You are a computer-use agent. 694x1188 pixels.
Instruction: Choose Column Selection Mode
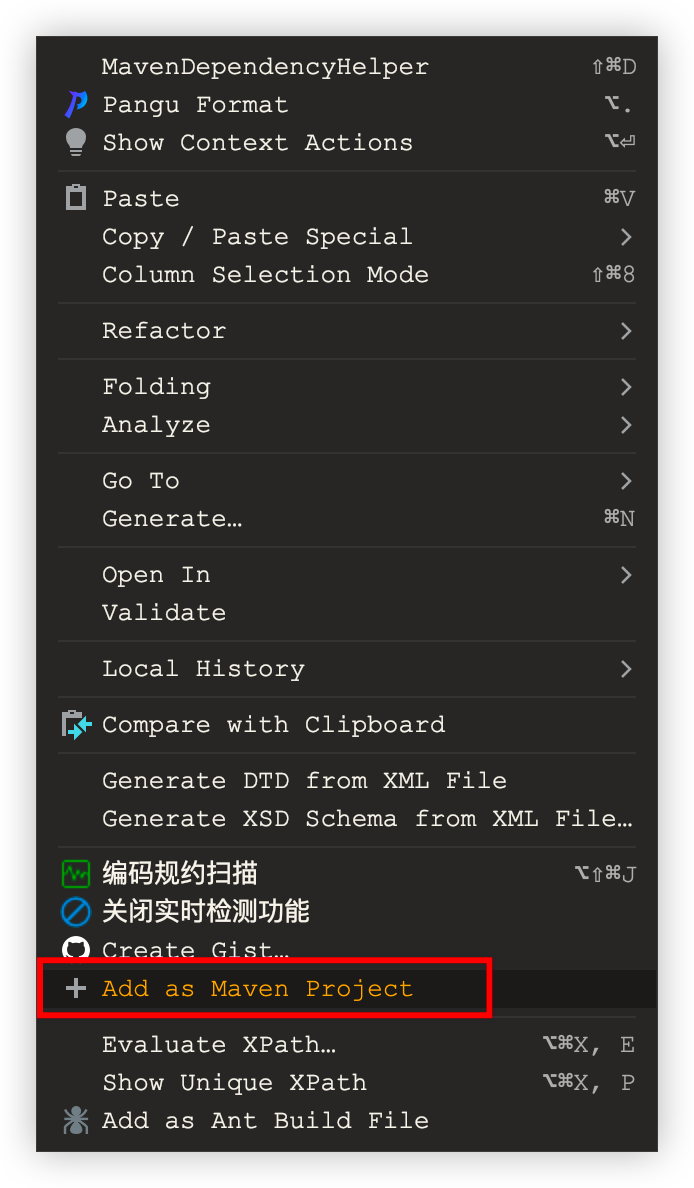tap(265, 275)
